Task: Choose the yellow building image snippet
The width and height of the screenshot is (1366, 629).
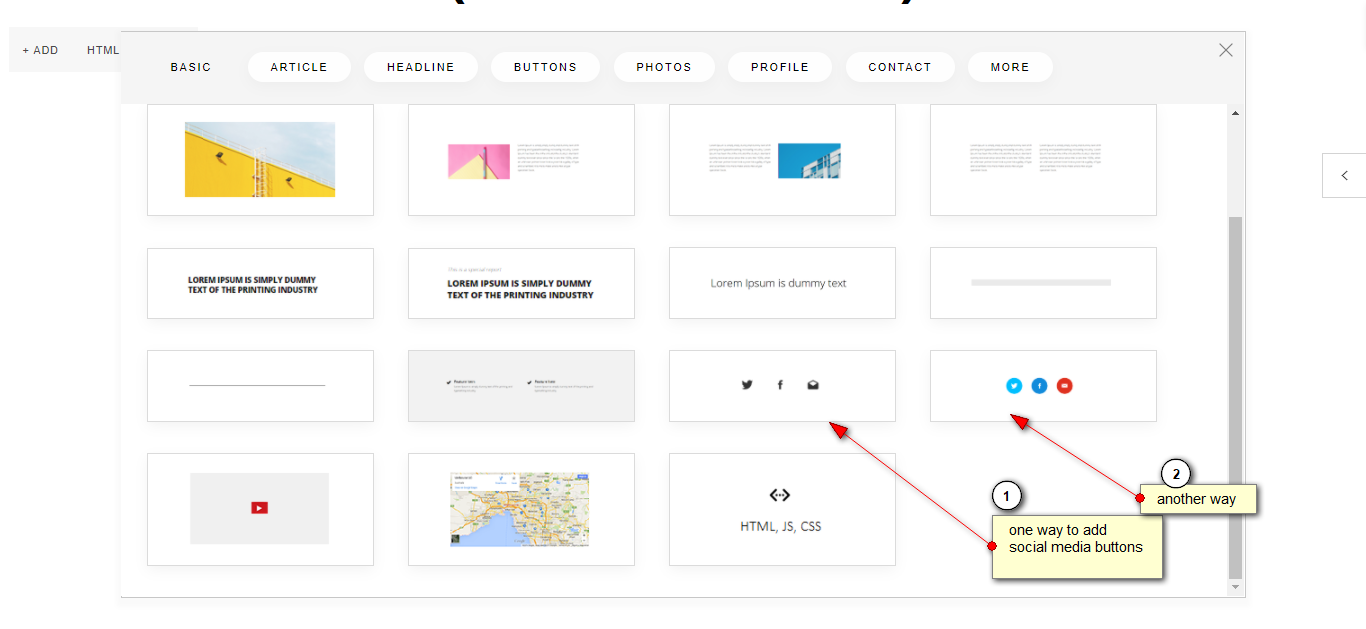Action: 260,160
